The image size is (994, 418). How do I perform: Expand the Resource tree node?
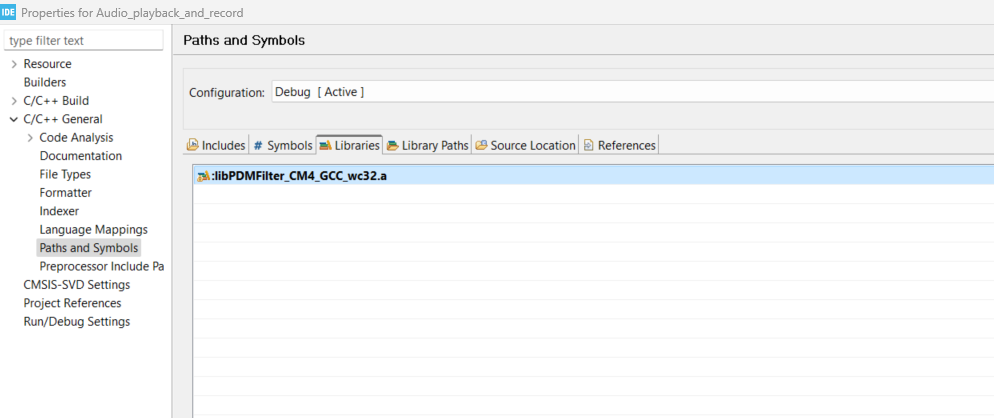tap(14, 64)
